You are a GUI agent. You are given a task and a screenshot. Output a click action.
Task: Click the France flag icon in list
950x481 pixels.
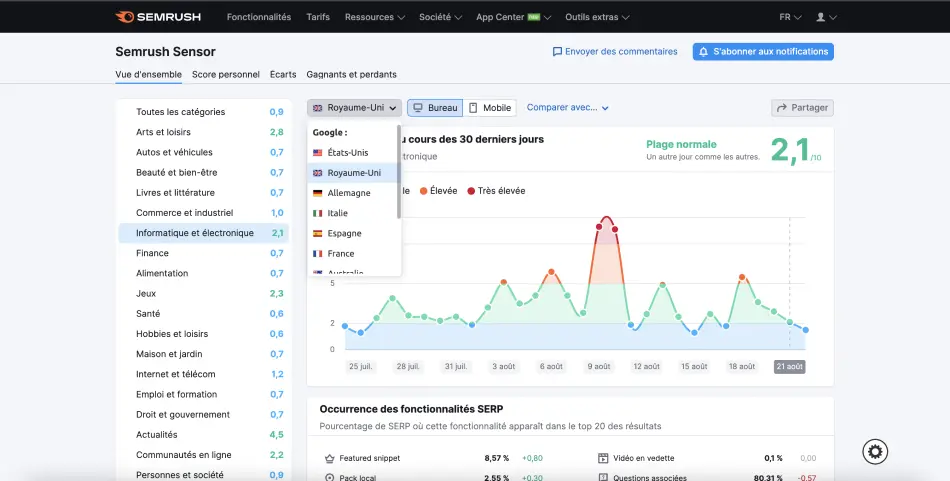317,254
